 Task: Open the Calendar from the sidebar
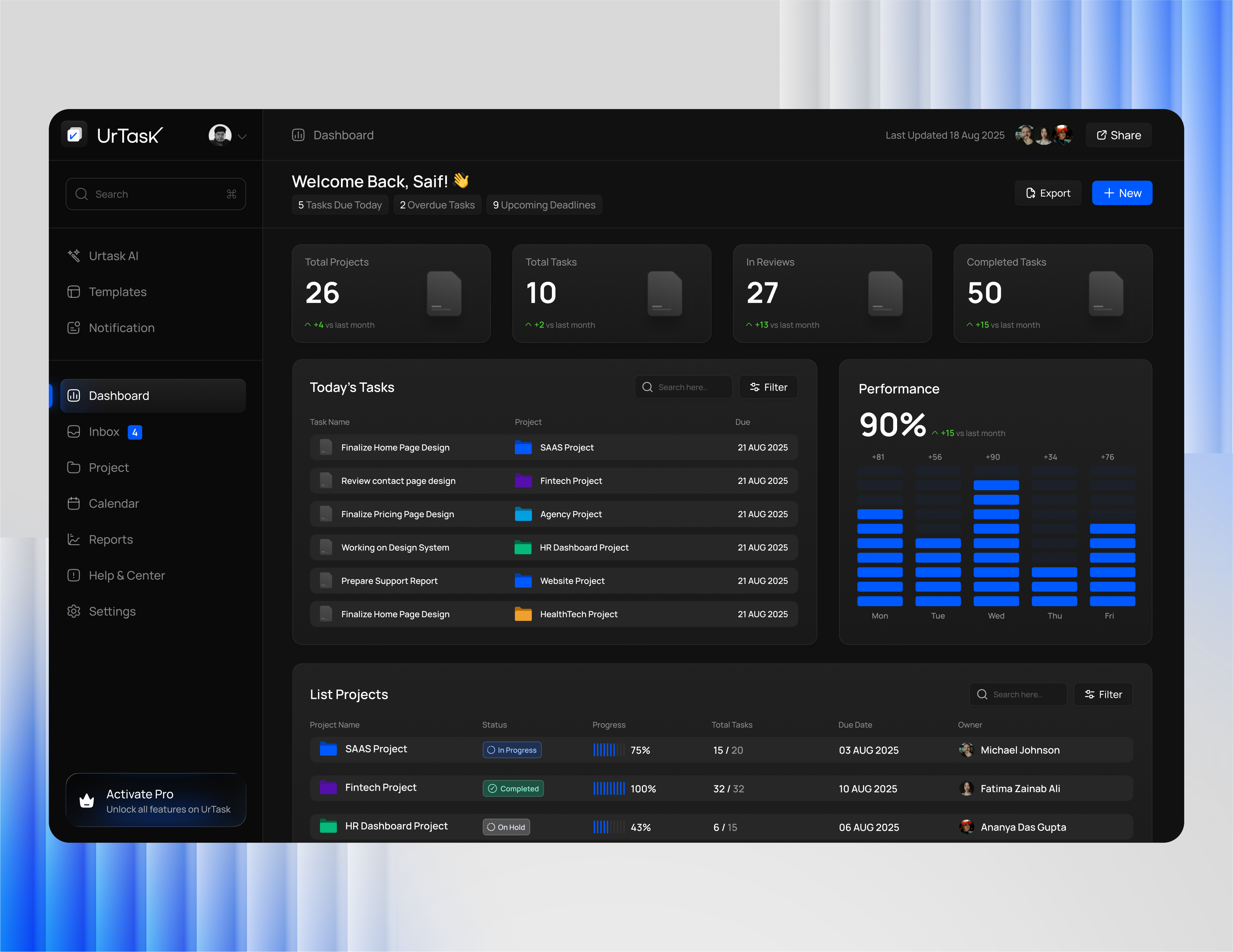(74, 503)
